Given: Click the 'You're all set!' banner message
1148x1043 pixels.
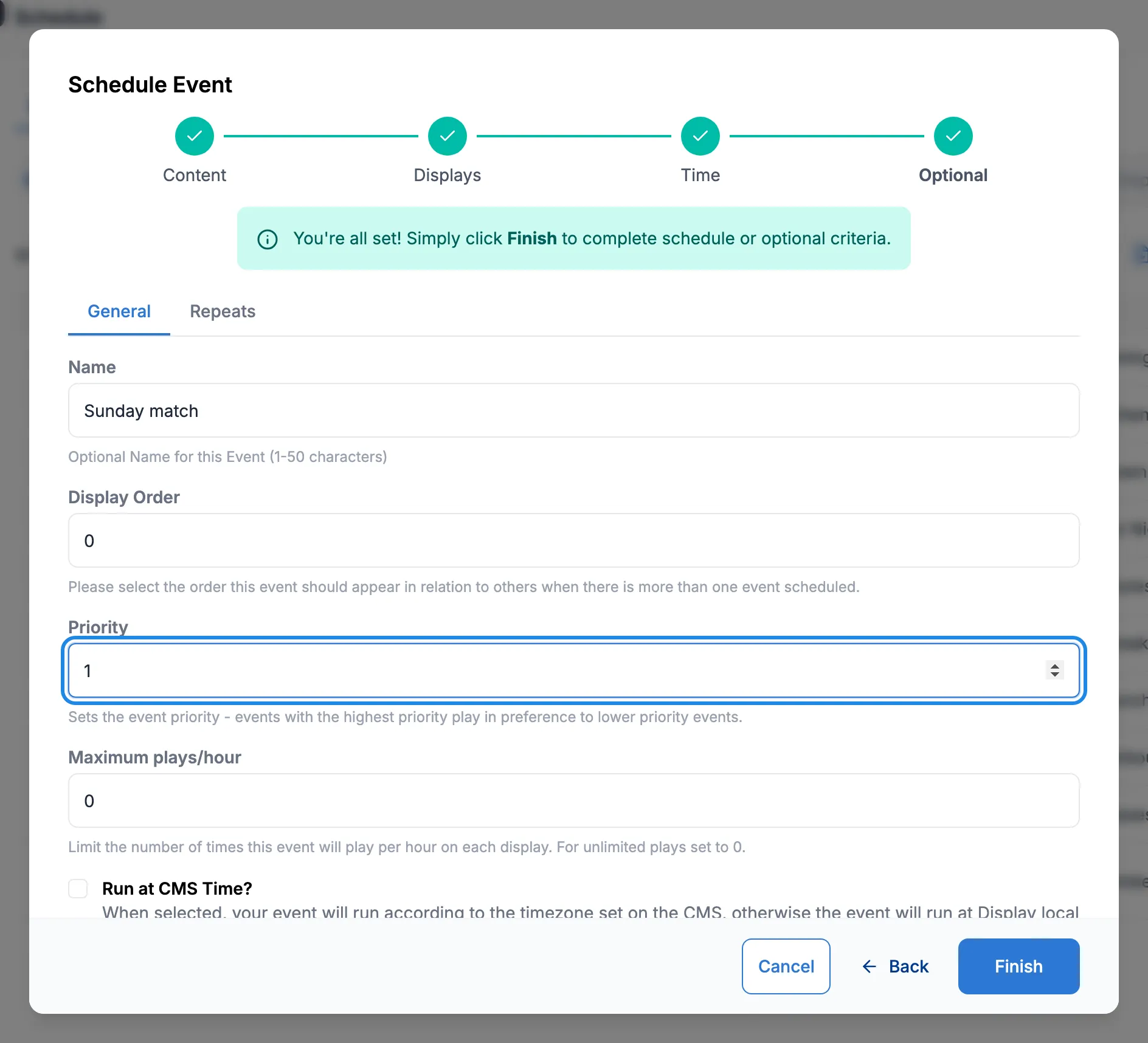Looking at the screenshot, I should tap(592, 238).
